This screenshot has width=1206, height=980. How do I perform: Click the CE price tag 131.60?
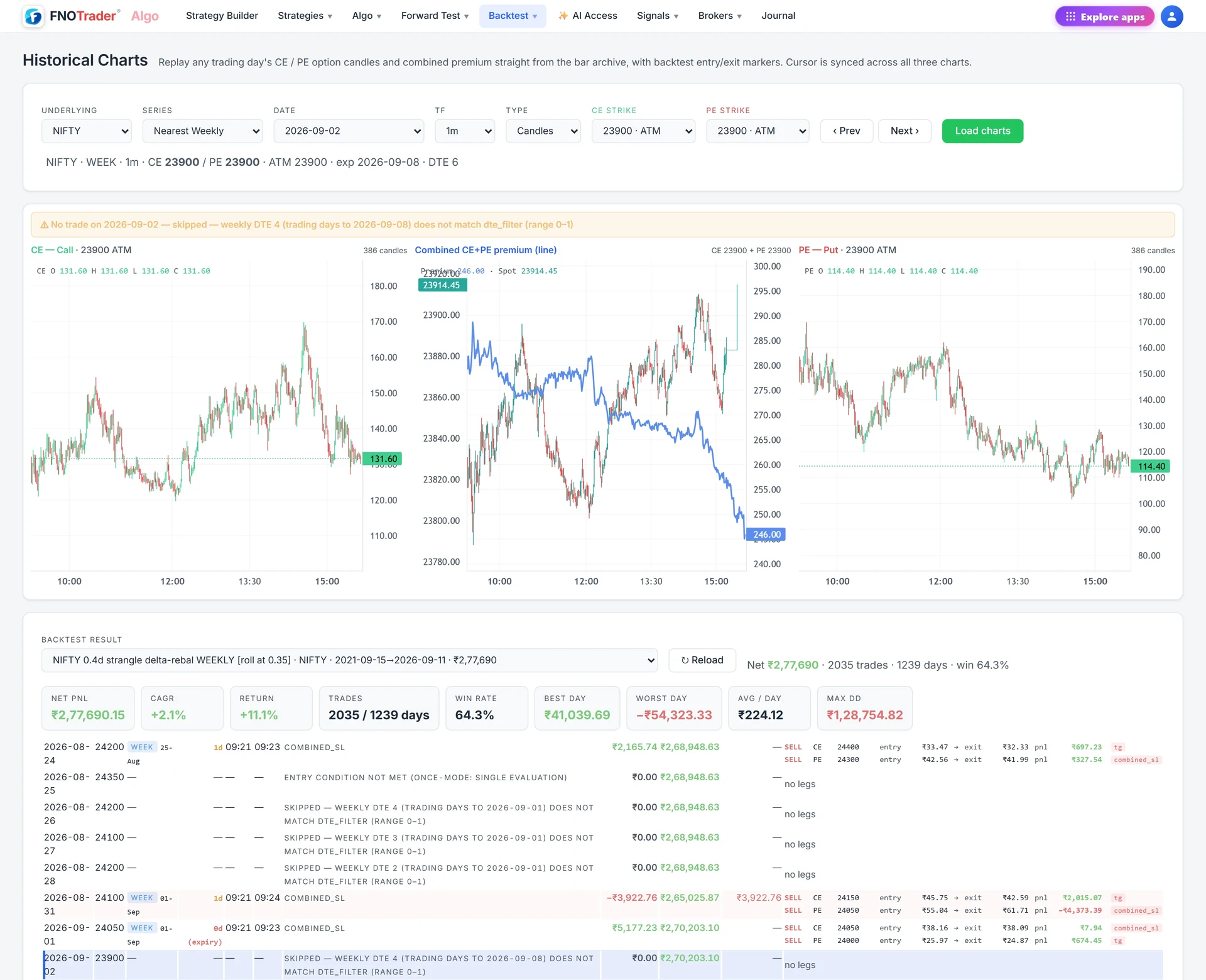383,459
